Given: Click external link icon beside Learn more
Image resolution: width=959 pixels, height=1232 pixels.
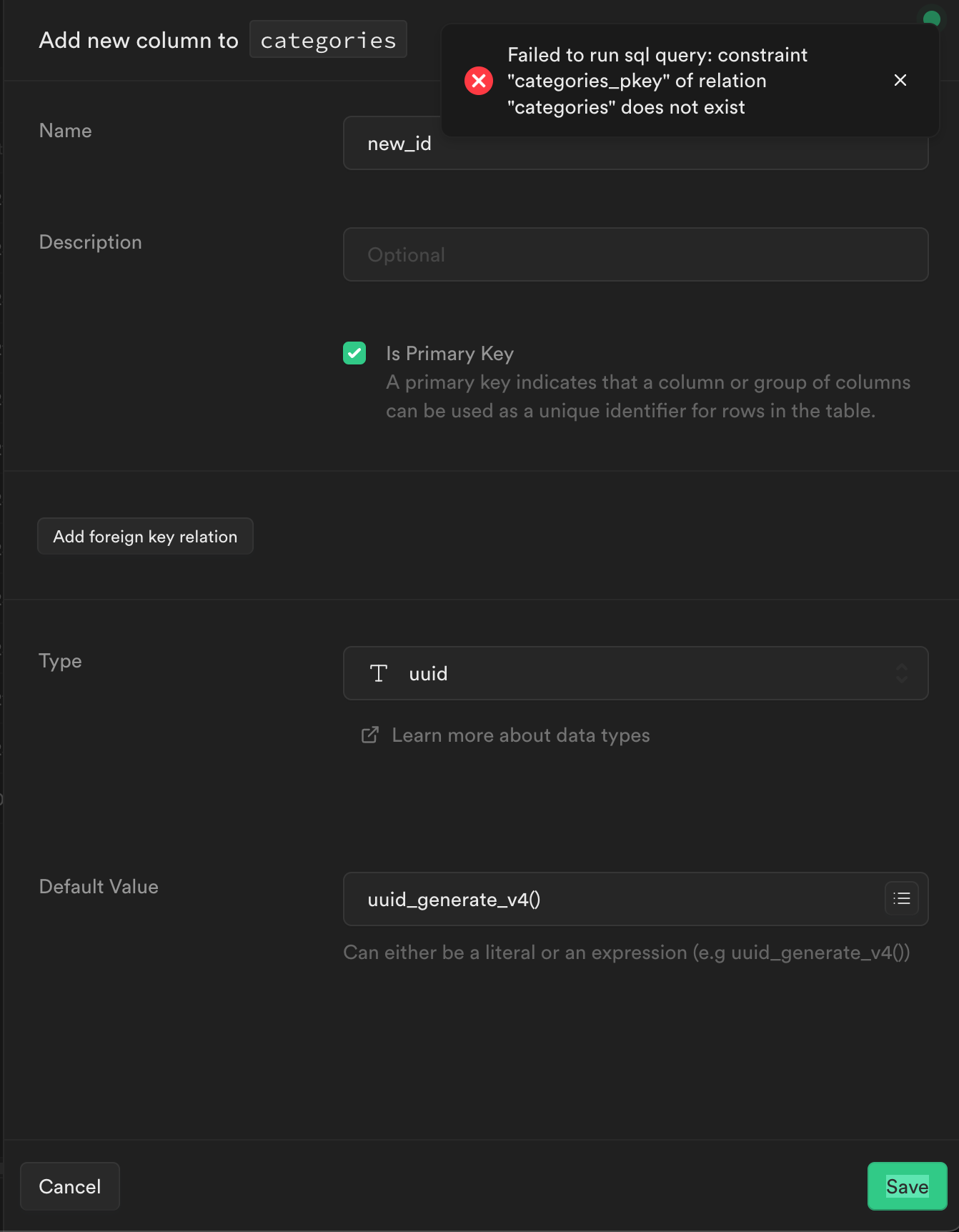Looking at the screenshot, I should coord(370,735).
